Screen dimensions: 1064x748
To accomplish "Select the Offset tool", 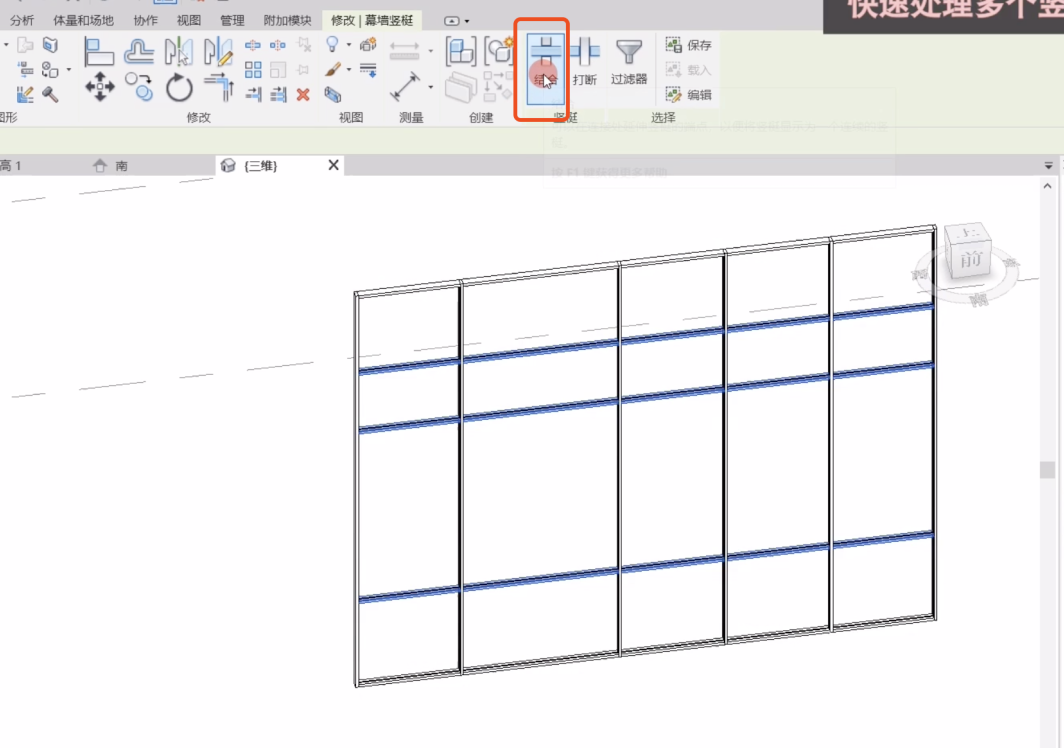I will (x=139, y=52).
